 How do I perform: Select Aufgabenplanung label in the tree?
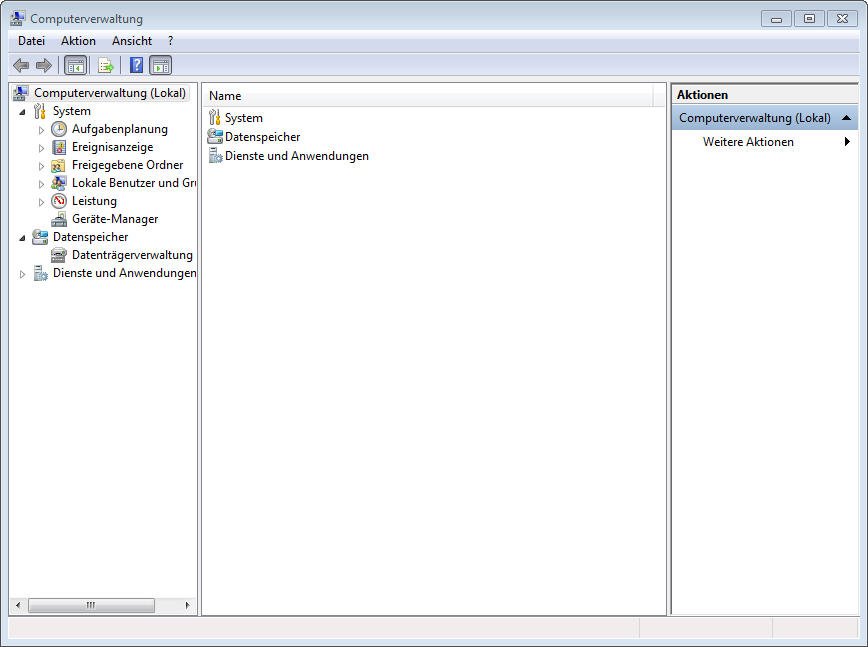pyautogui.click(x=120, y=129)
